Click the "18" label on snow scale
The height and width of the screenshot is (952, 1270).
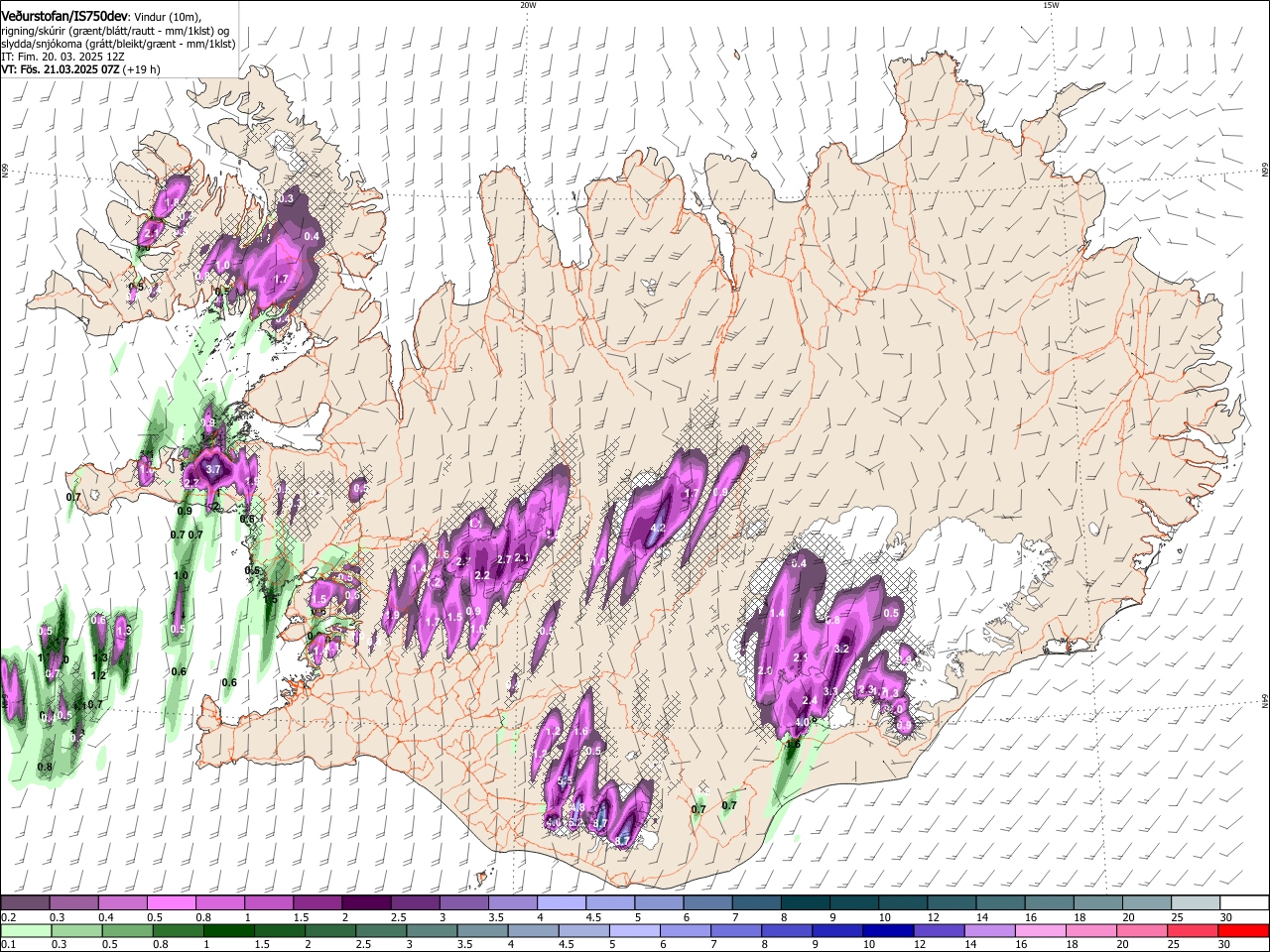point(1079,917)
